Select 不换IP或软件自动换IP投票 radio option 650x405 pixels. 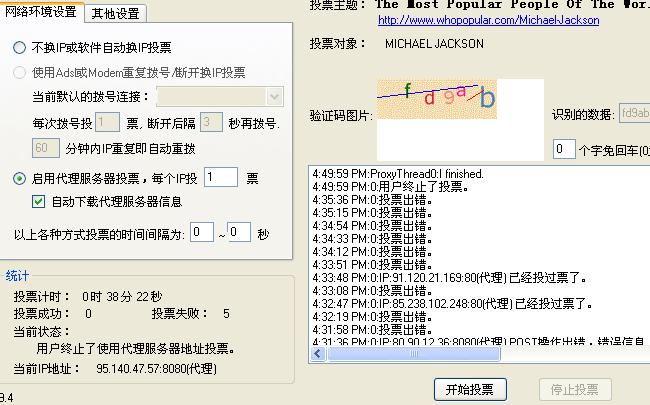(20, 47)
